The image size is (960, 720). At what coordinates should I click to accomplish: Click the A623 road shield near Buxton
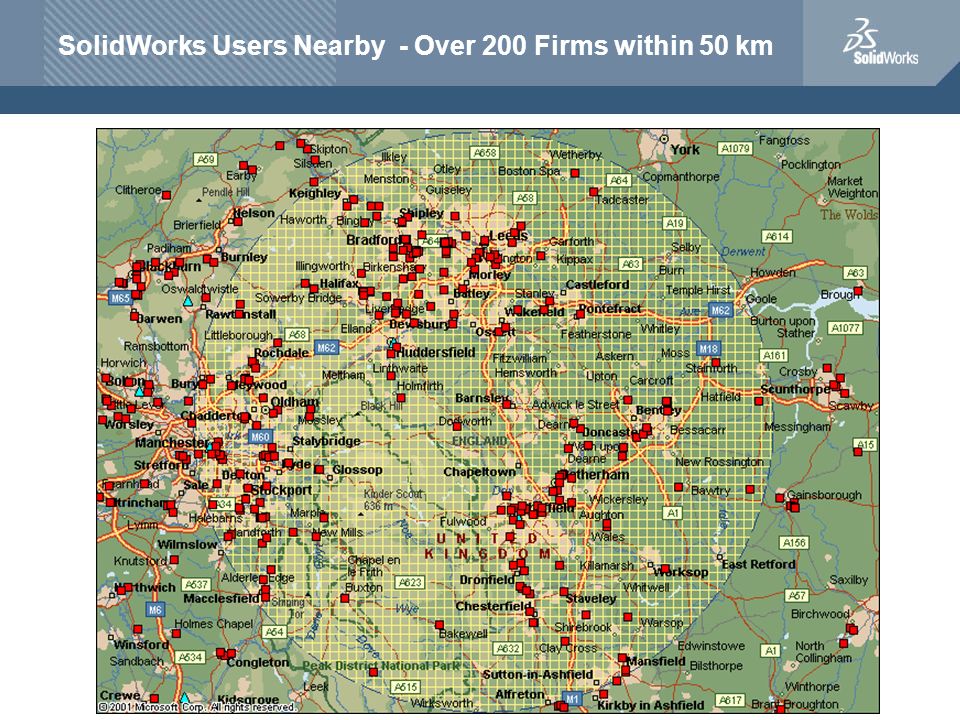pos(410,582)
